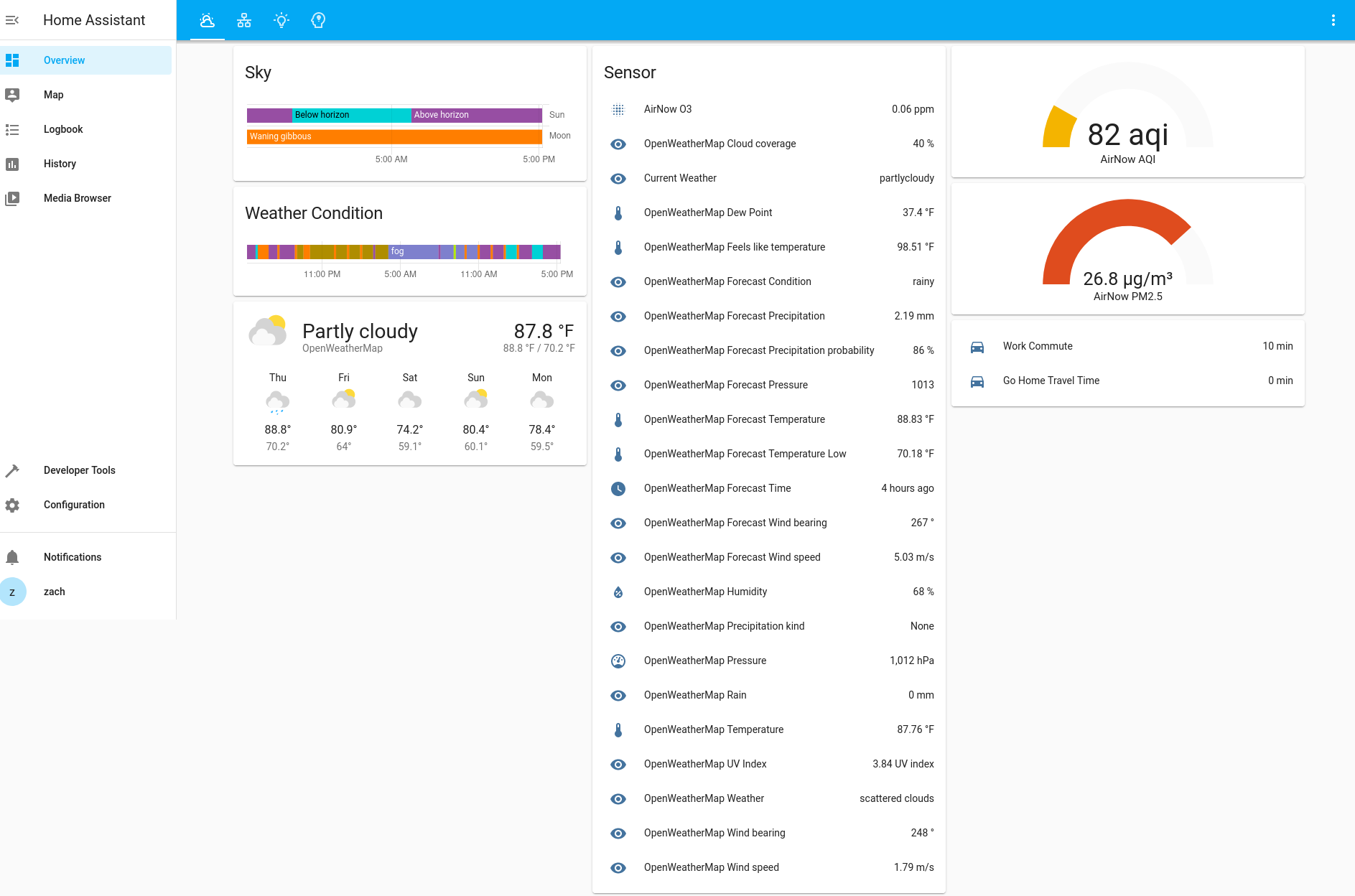This screenshot has width=1355, height=896.
Task: Click the Media Browser play icon
Action: point(12,198)
